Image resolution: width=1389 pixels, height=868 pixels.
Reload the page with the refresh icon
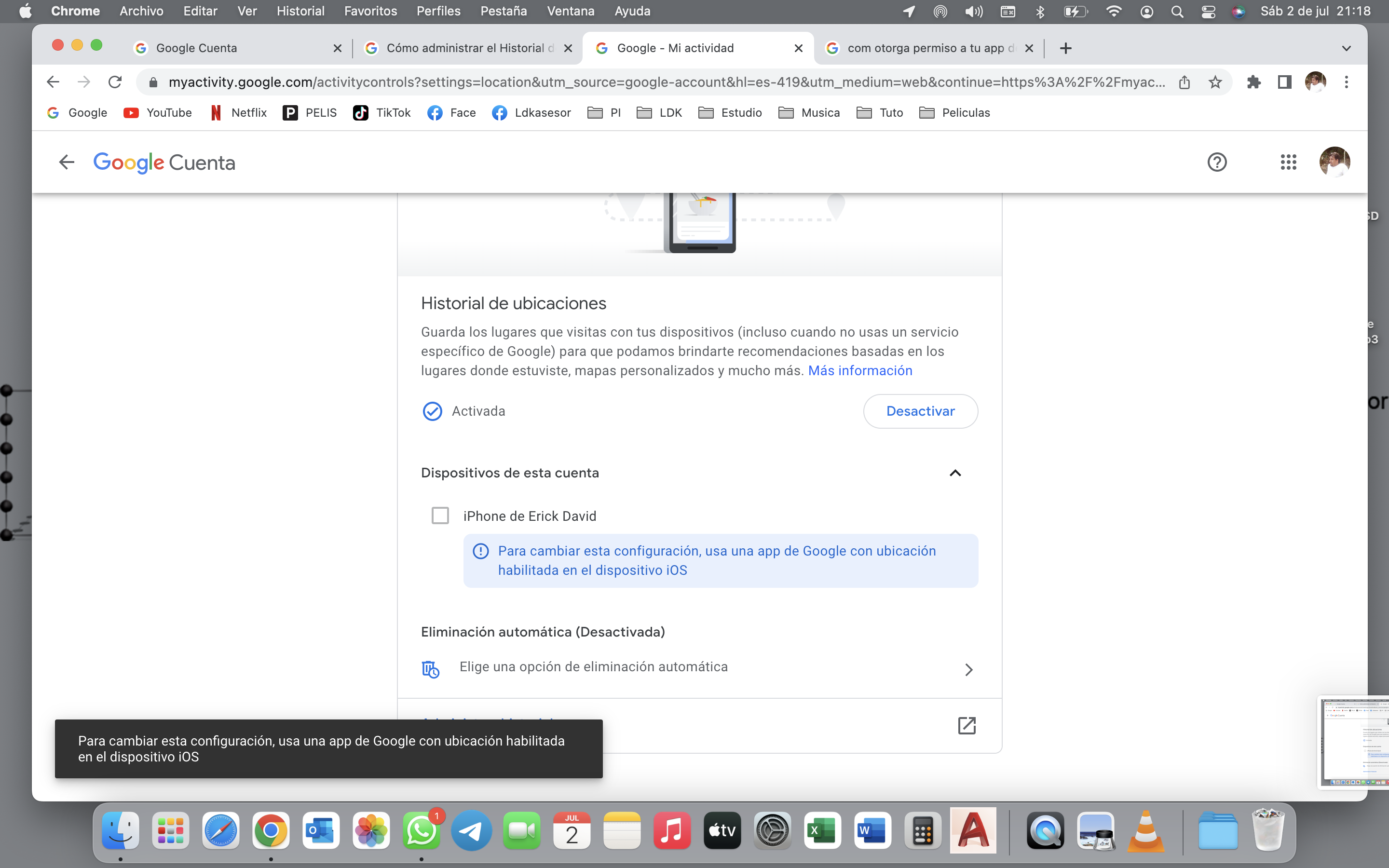point(115,82)
